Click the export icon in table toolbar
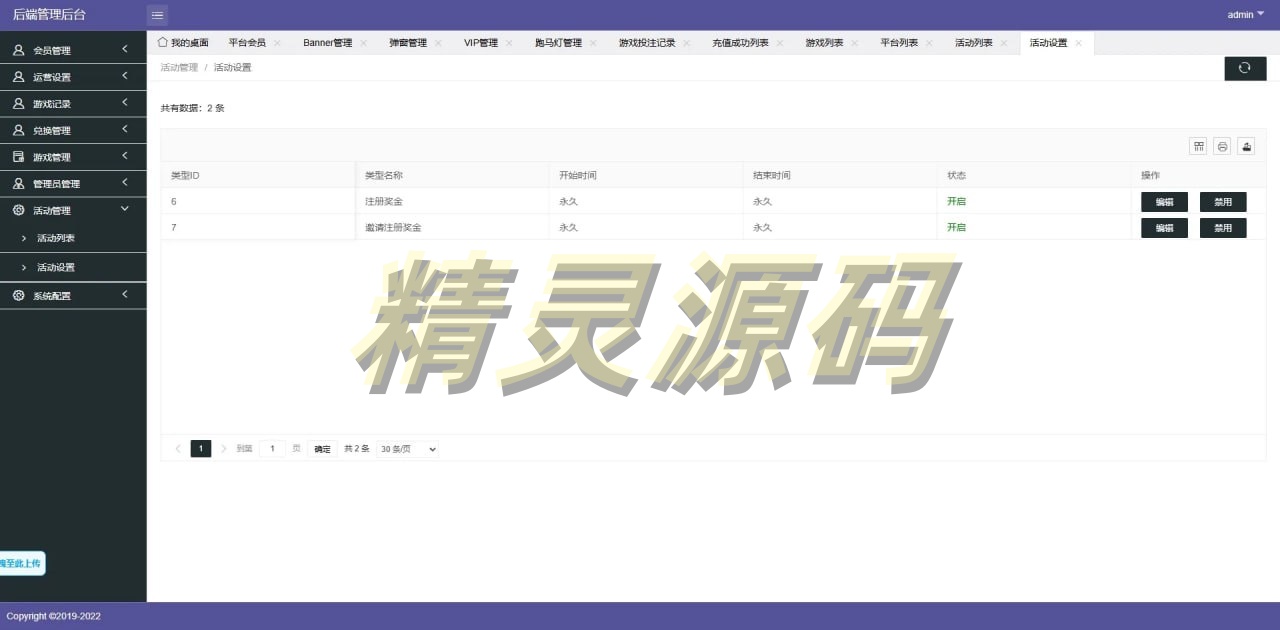Image resolution: width=1280 pixels, height=630 pixels. coord(1246,146)
